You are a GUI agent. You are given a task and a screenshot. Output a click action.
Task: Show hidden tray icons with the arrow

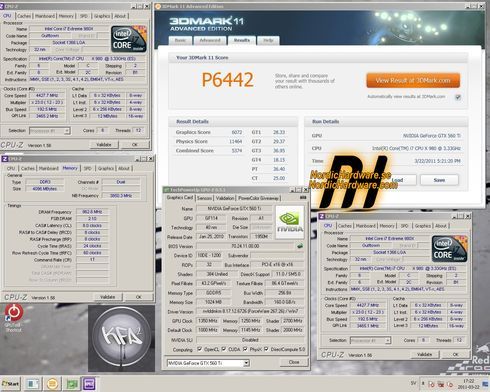tap(423, 383)
